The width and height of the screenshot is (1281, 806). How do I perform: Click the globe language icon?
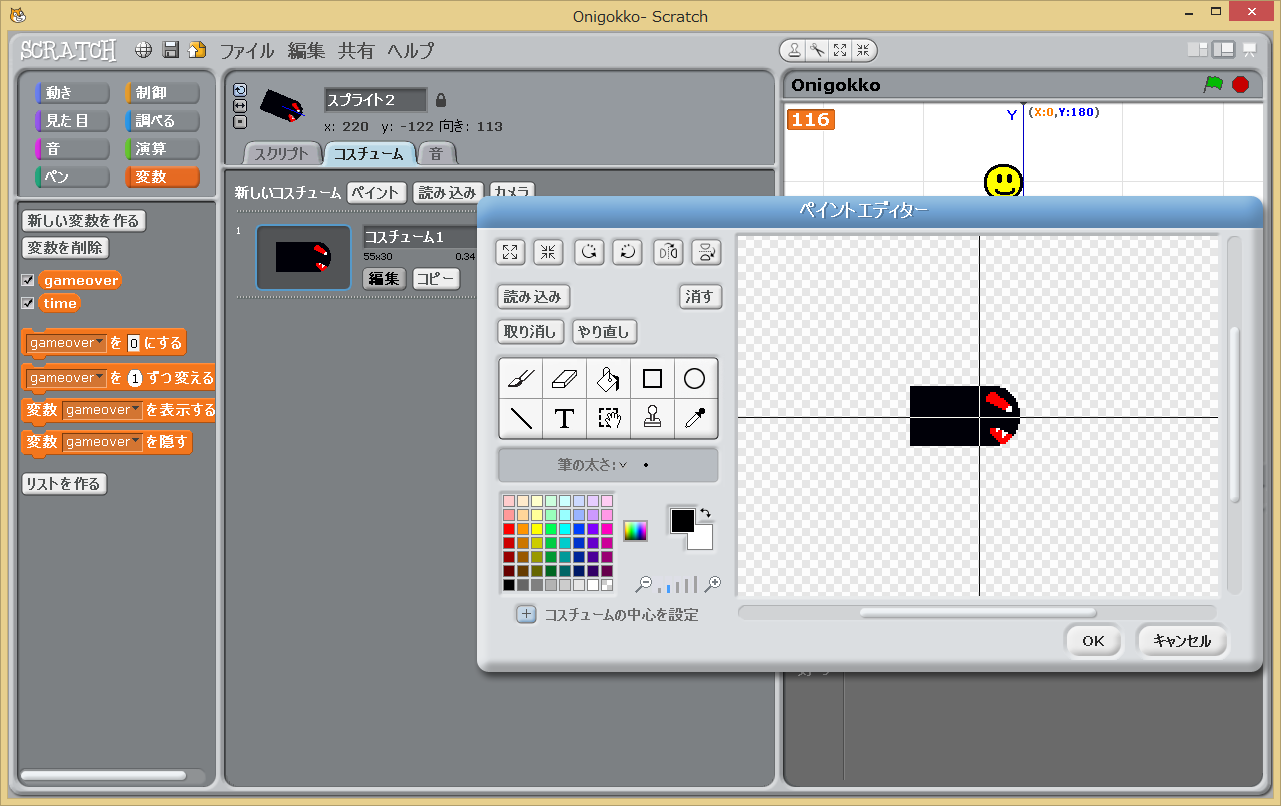click(144, 50)
